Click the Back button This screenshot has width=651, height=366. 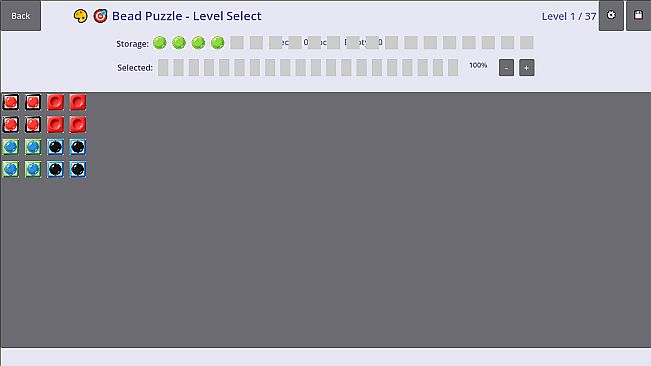point(21,16)
